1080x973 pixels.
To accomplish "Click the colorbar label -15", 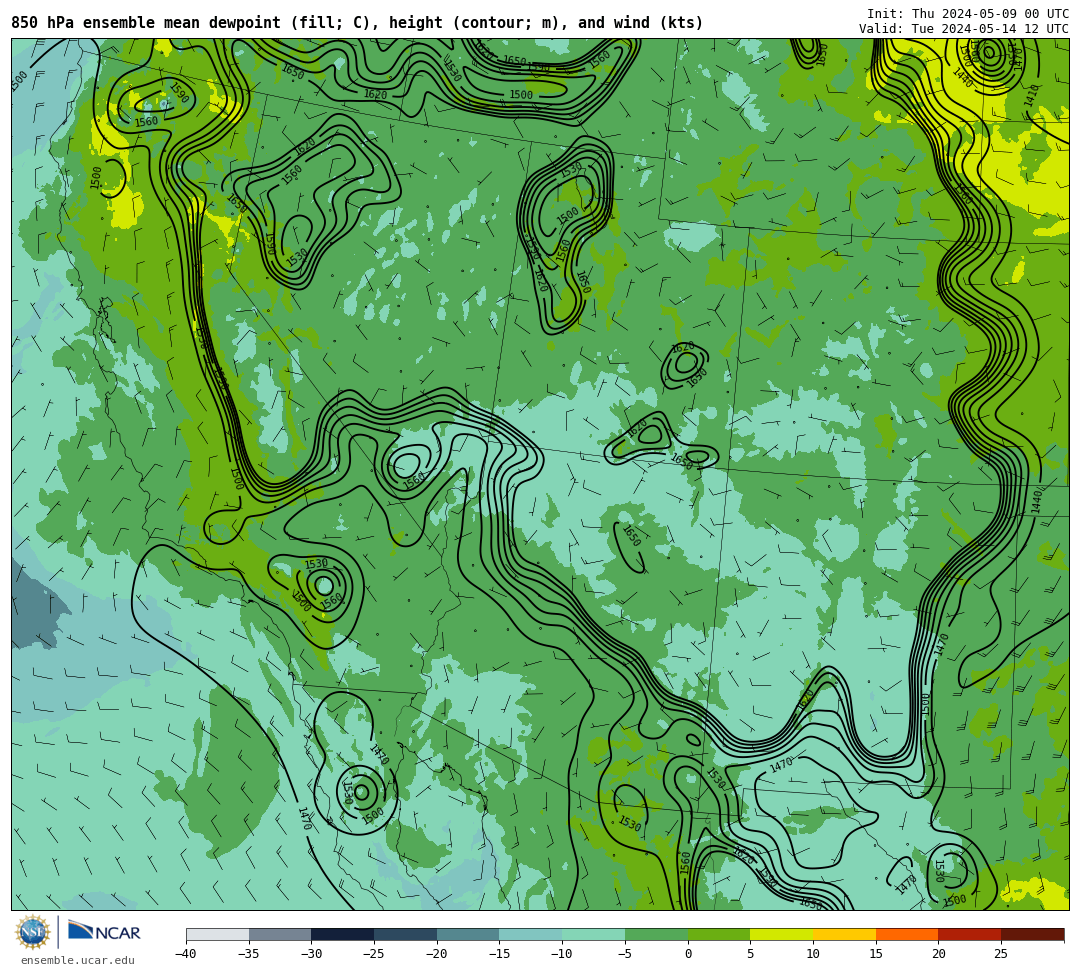I will [499, 954].
